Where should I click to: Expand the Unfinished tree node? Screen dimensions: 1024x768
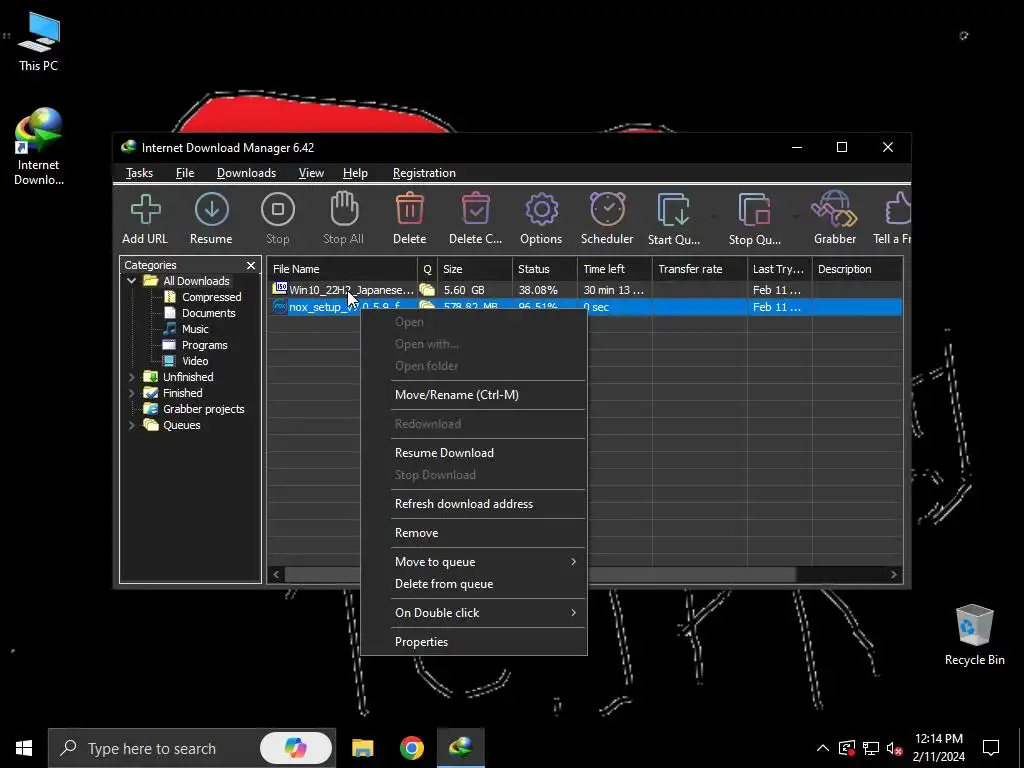click(131, 377)
